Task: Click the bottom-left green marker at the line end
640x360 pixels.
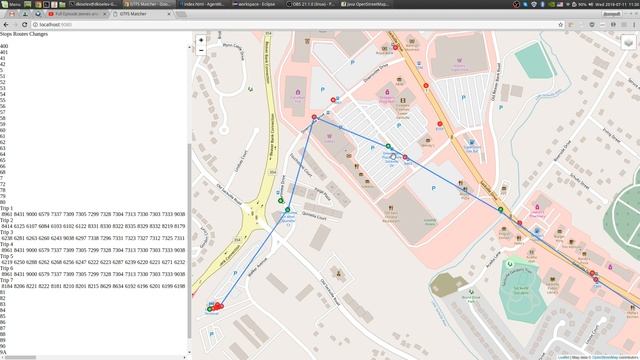Action: 209,309
